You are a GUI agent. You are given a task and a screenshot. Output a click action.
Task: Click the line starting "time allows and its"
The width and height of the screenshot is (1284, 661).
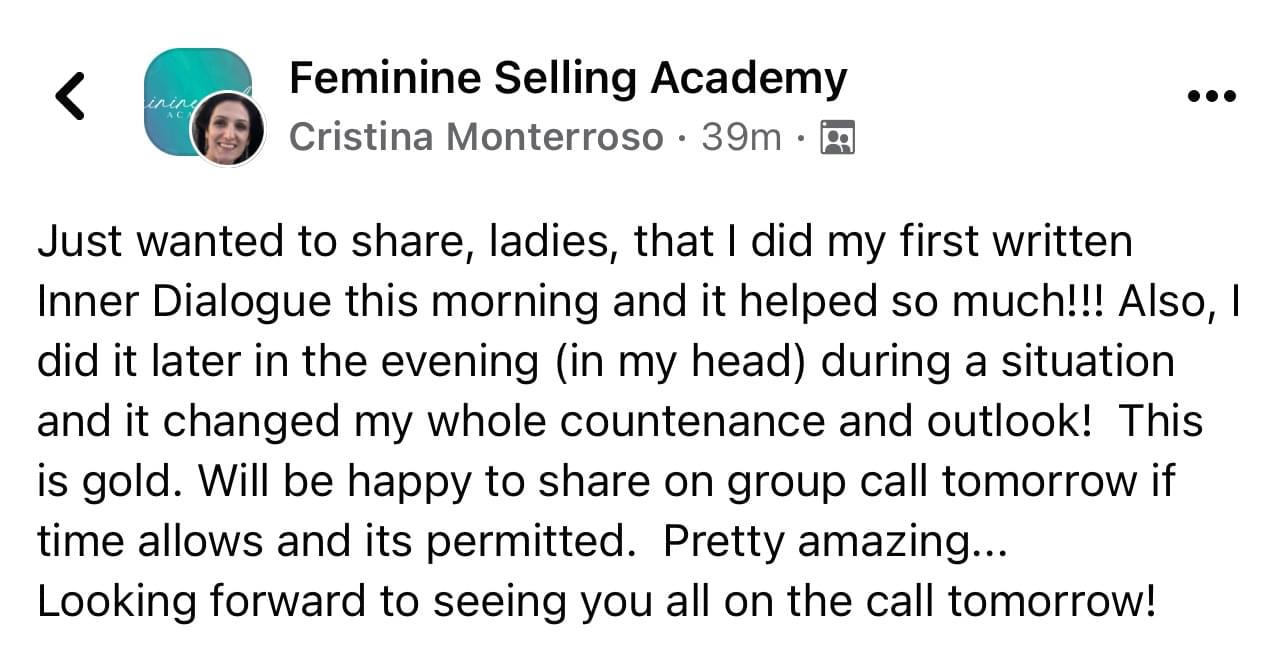335,540
